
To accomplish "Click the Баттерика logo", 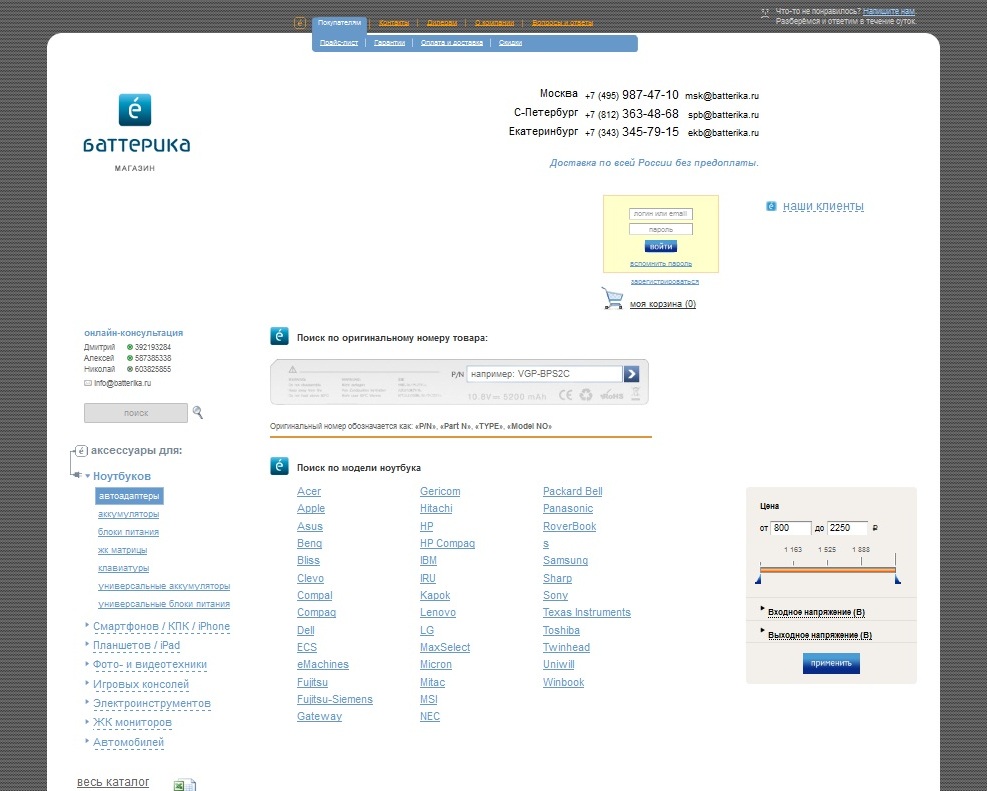I will coord(136,125).
